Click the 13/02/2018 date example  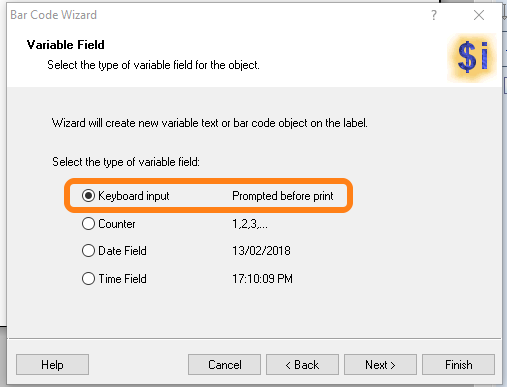click(x=261, y=251)
